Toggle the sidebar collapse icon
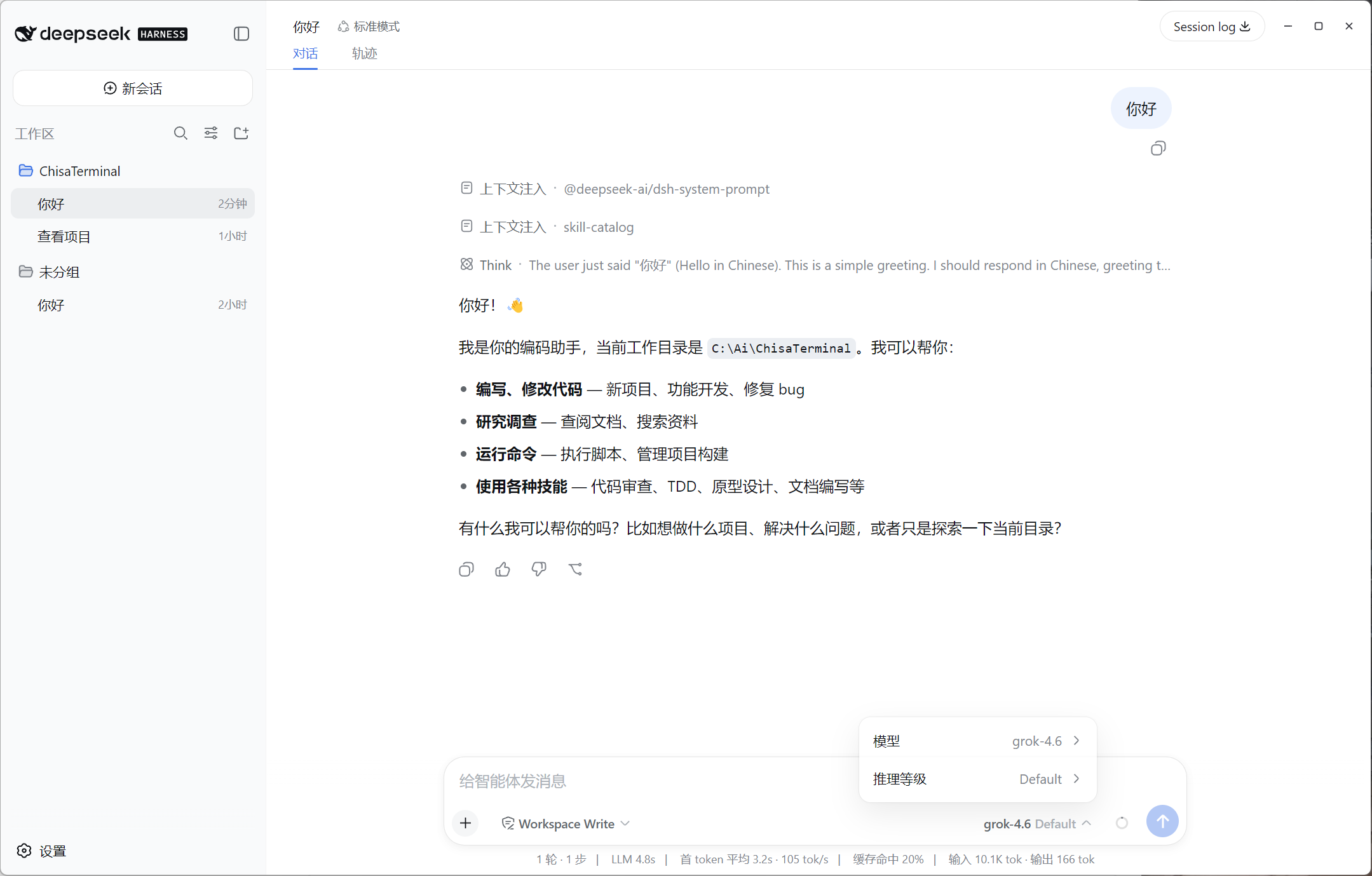The height and width of the screenshot is (876, 1372). click(x=241, y=34)
